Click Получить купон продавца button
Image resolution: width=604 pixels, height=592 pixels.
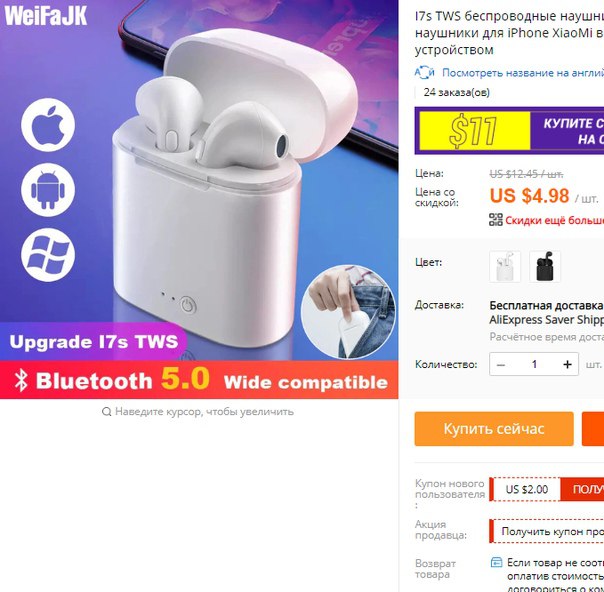click(547, 532)
